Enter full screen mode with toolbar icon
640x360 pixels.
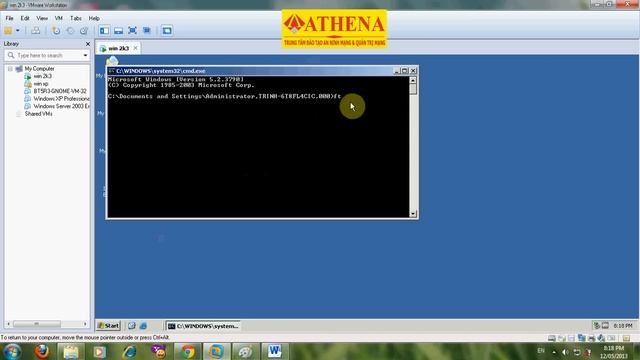point(132,31)
